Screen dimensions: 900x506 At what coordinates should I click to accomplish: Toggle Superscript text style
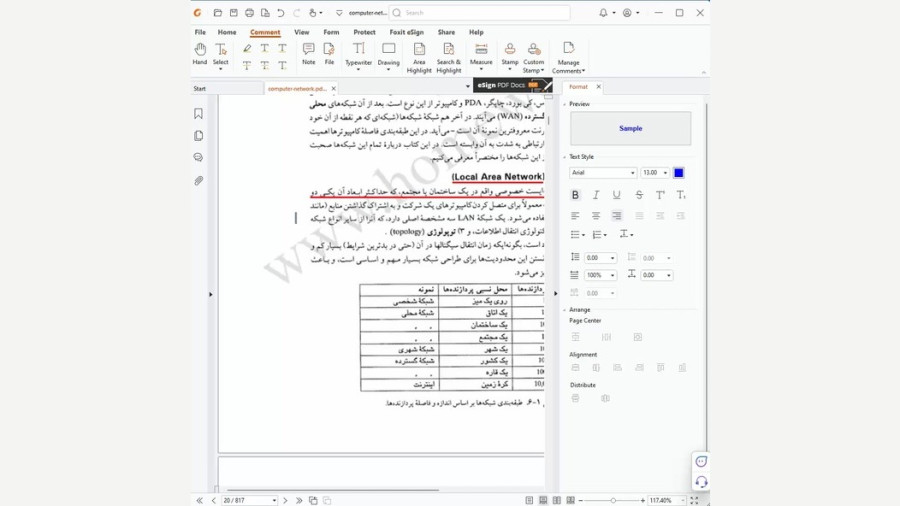click(660, 195)
